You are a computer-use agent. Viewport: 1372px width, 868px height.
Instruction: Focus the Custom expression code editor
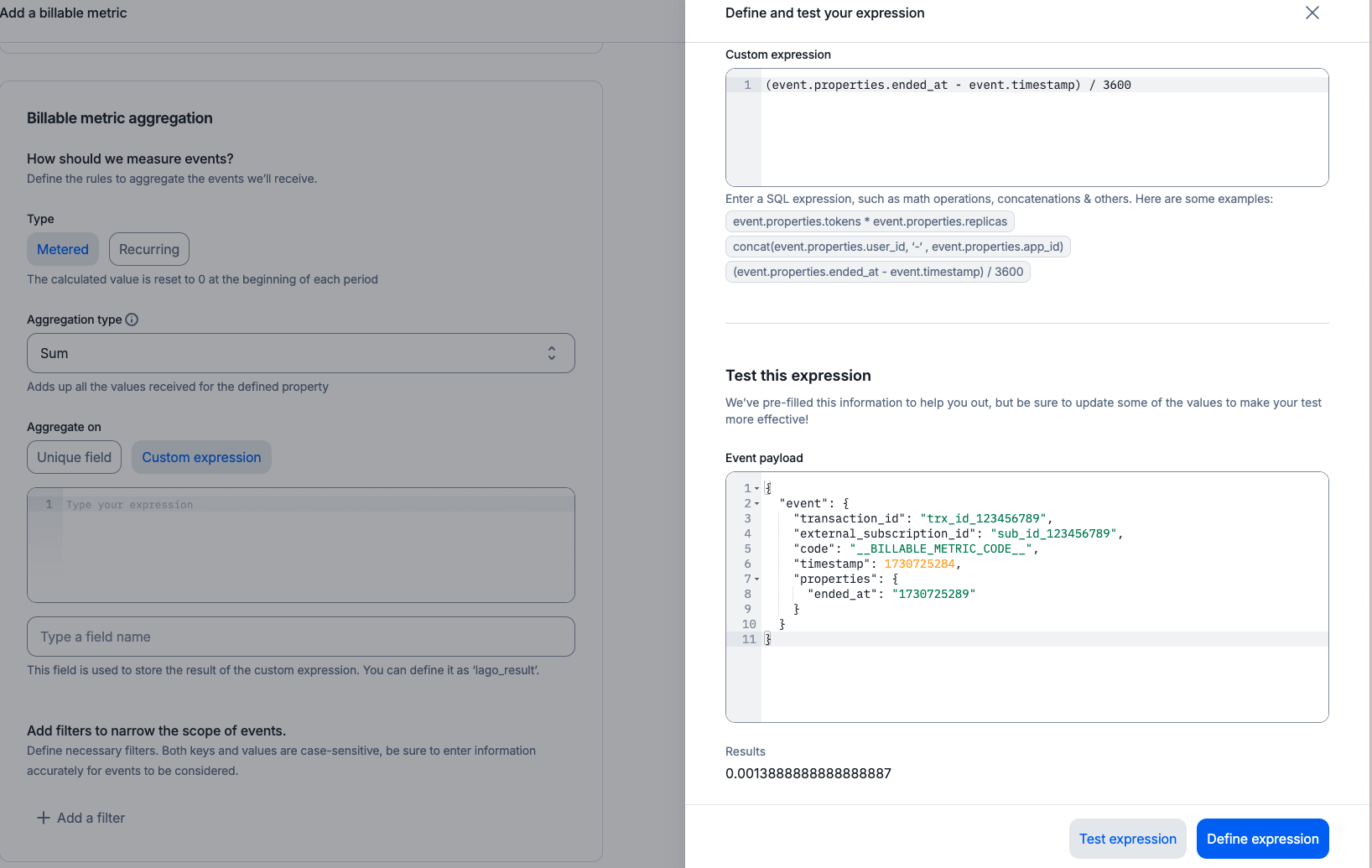tap(1027, 127)
